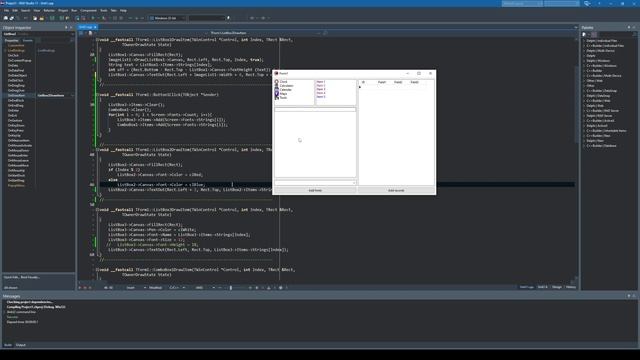Screen dimensions: 640x360
Task: Switch to the Properties tab in Object Inspector
Action: tap(11, 40)
